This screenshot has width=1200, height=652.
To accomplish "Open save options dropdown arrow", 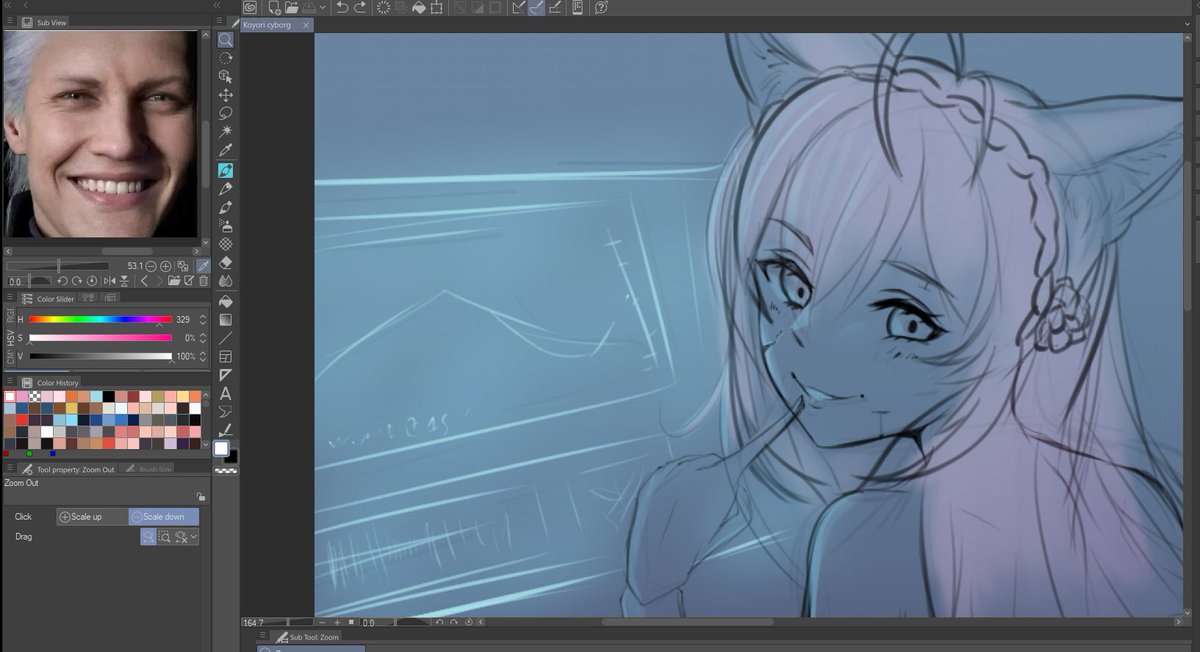I will click(x=323, y=7).
